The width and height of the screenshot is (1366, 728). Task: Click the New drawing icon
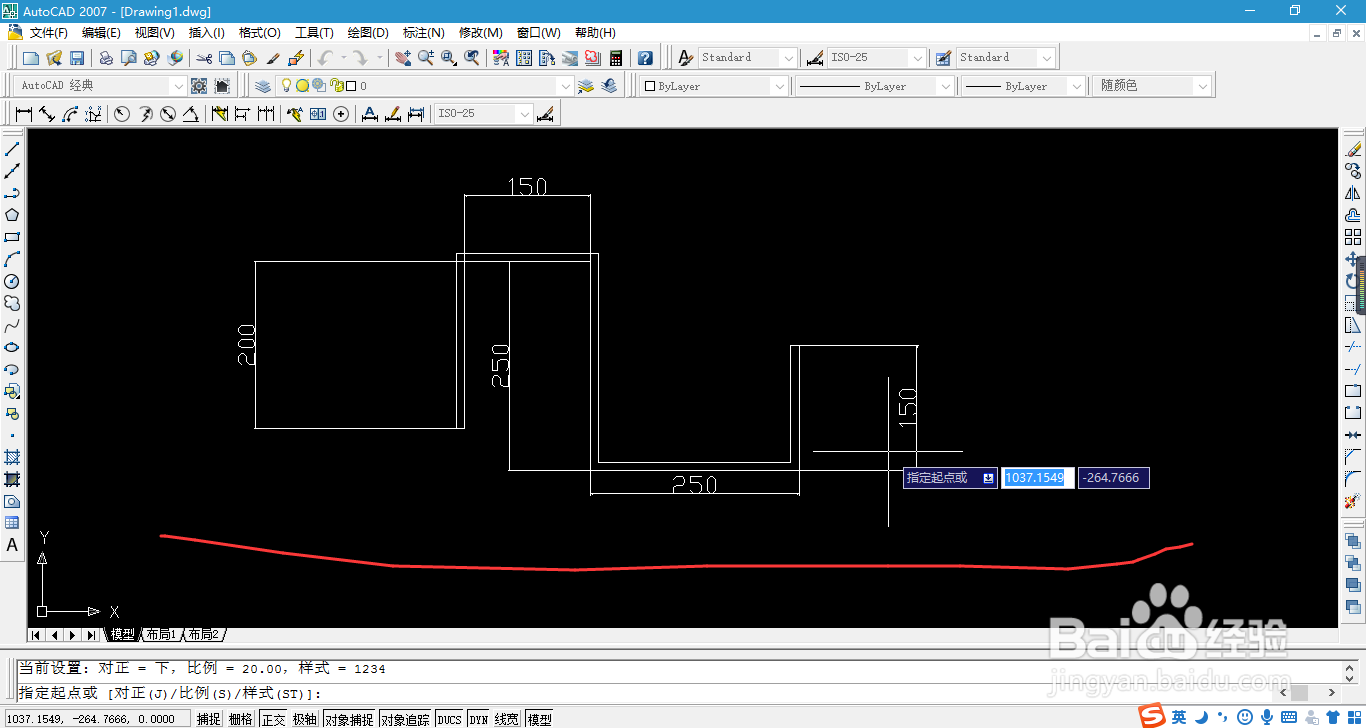click(x=31, y=58)
